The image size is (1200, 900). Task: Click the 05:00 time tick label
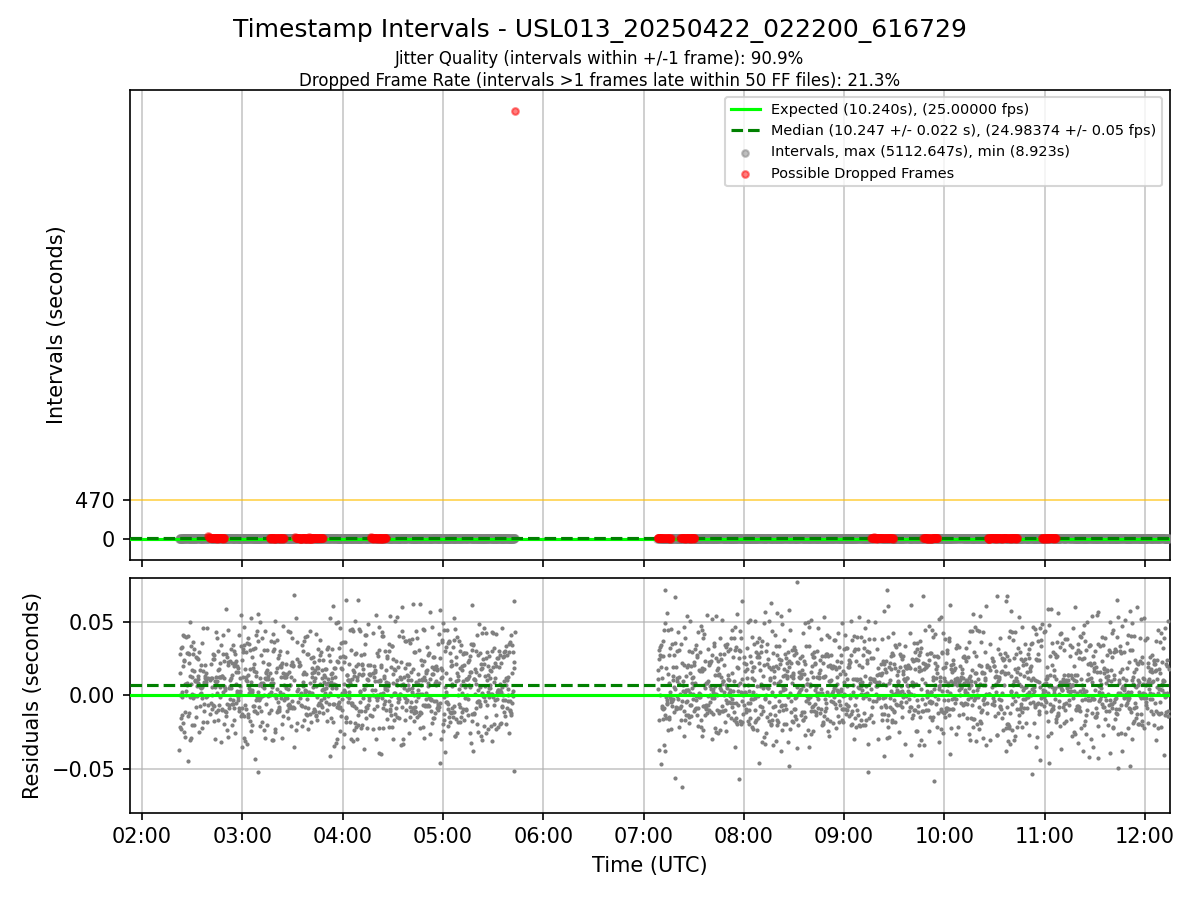[443, 835]
